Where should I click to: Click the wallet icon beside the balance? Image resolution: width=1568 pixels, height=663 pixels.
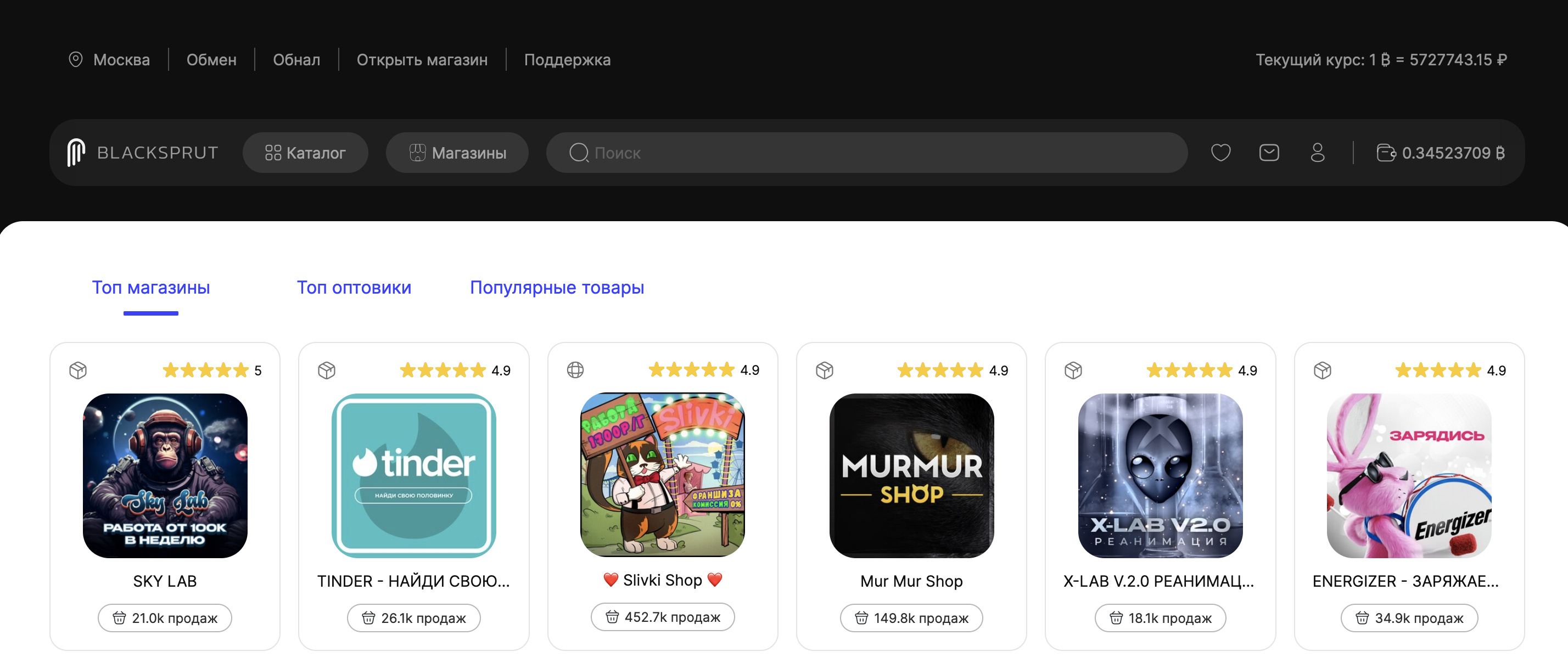[x=1386, y=152]
